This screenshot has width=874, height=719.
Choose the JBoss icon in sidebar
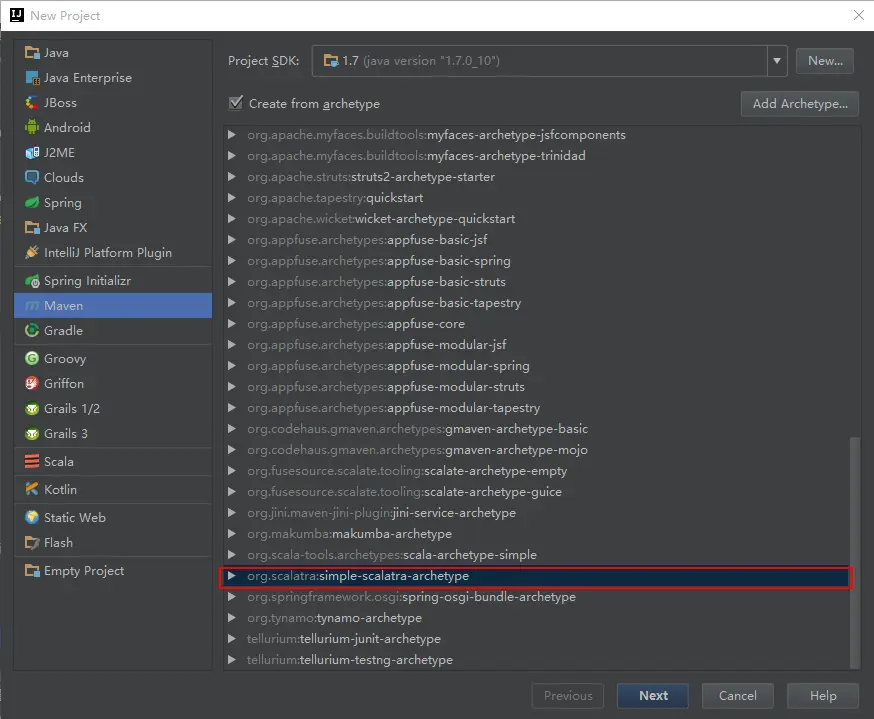pyautogui.click(x=32, y=103)
